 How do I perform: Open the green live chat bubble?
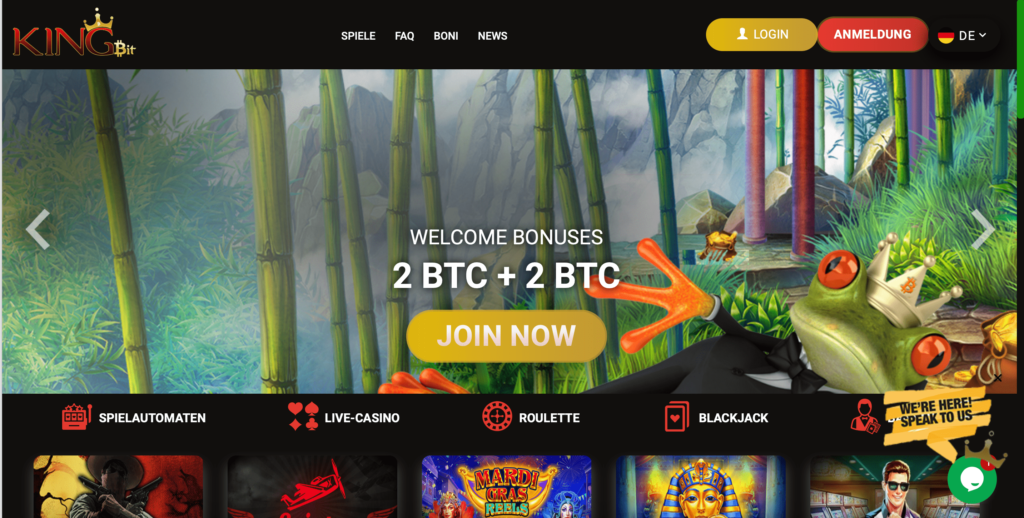pos(972,479)
